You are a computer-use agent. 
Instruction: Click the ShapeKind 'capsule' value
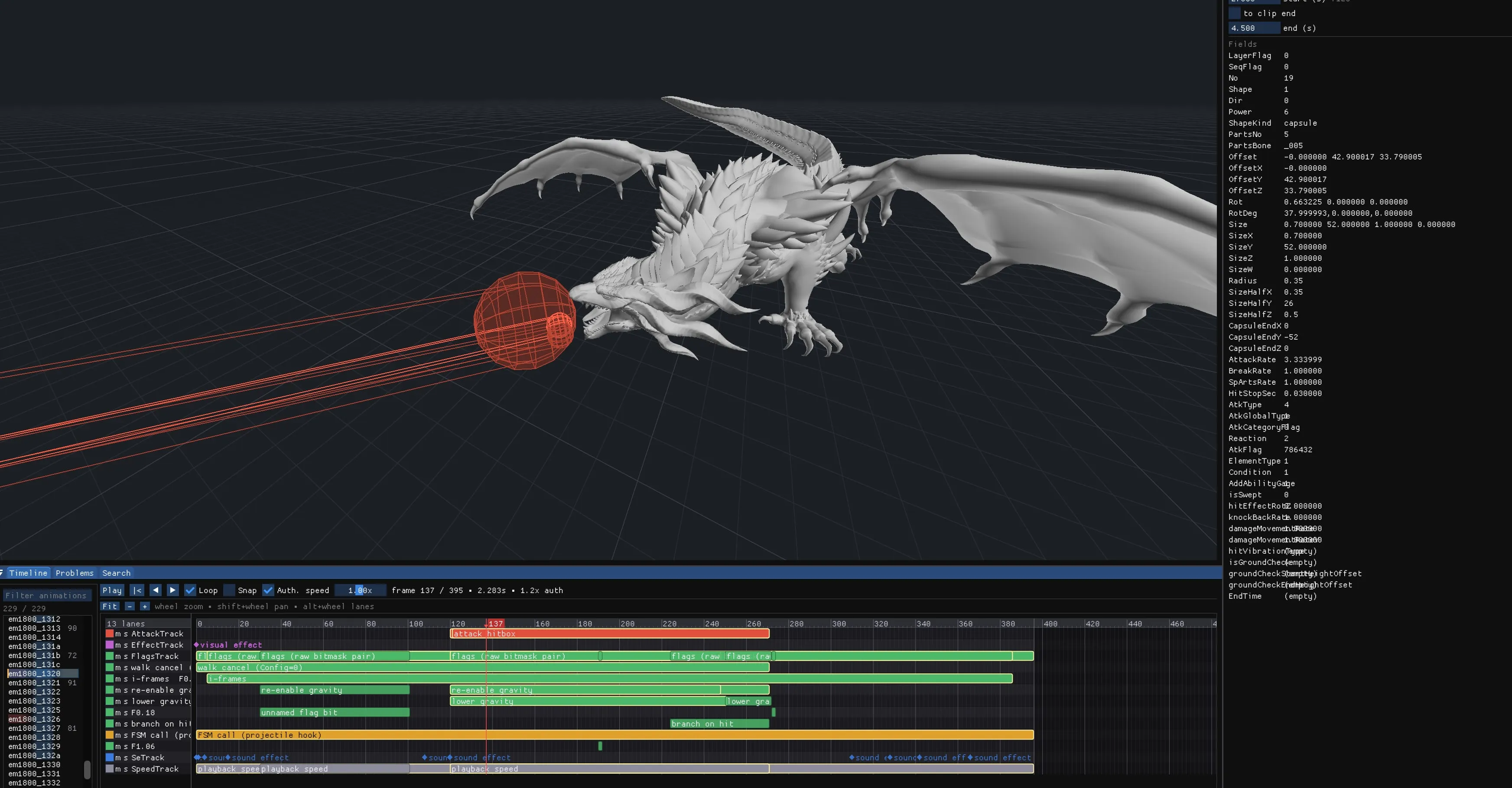click(x=1300, y=123)
